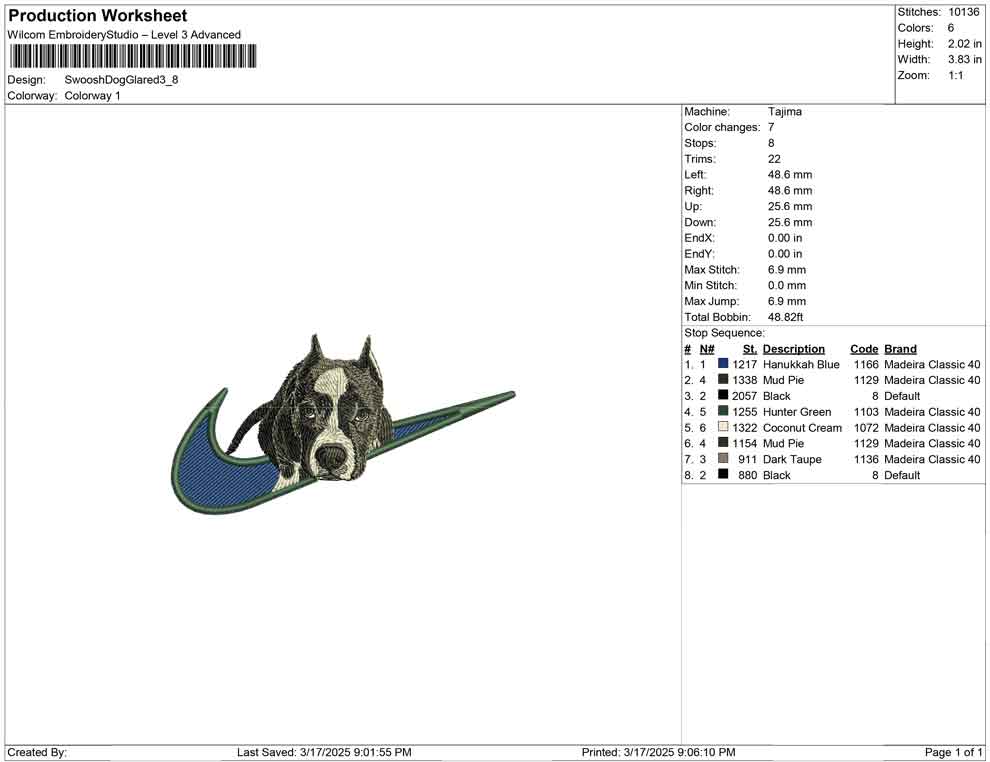Pick the Dark Taupe color swatch
Image resolution: width=990 pixels, height=762 pixels.
(x=723, y=458)
